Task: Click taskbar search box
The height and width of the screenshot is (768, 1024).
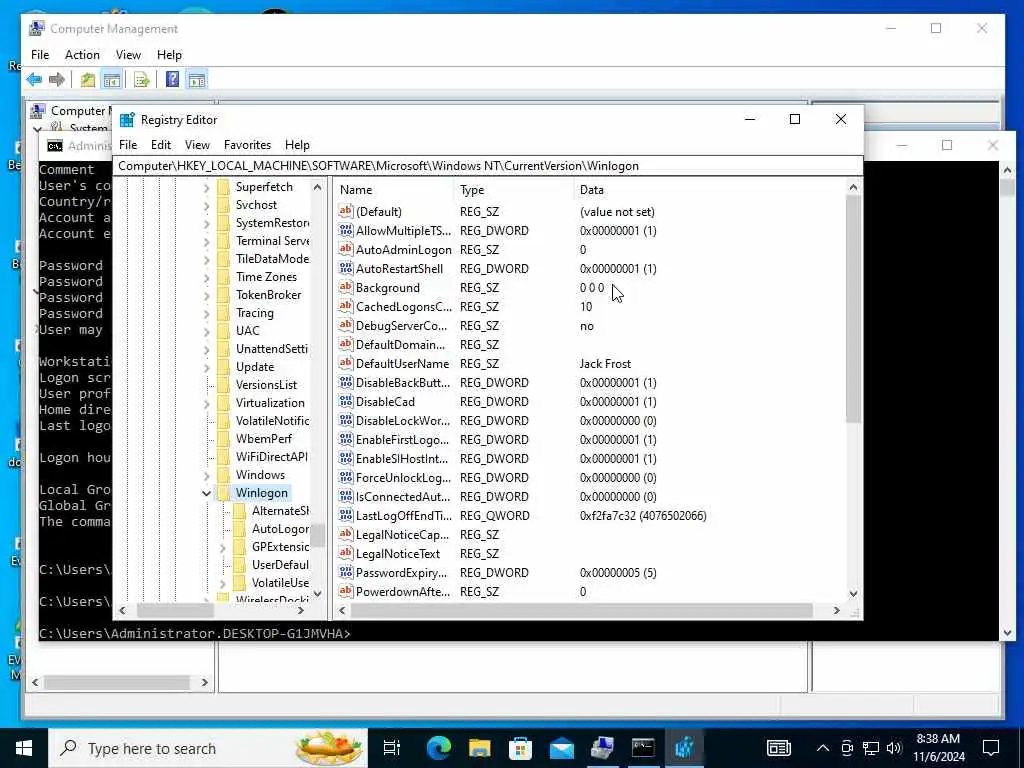Action: point(208,748)
